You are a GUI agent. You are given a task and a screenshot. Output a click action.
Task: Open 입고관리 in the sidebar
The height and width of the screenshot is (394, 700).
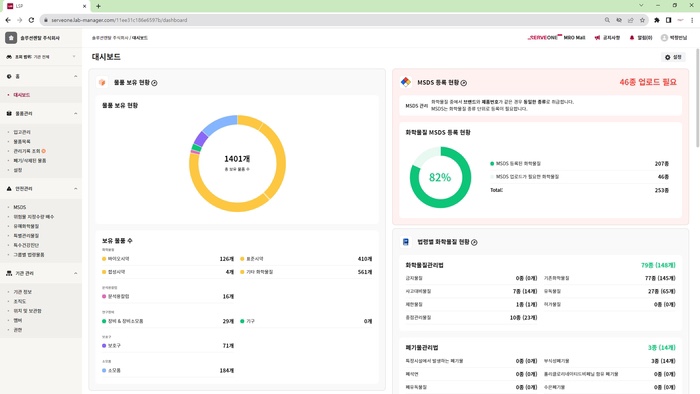(22, 132)
